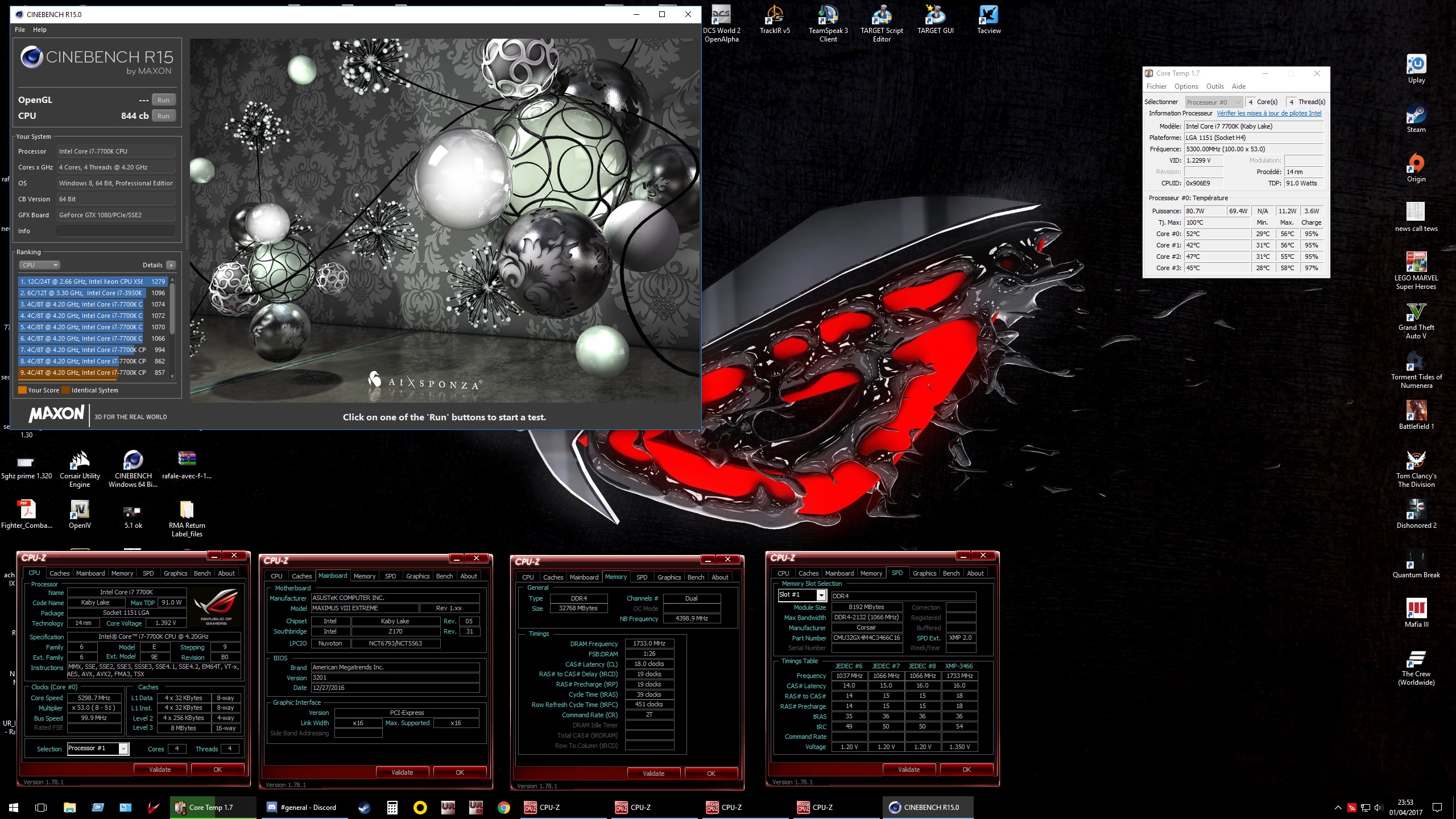Image resolution: width=1456 pixels, height=819 pixels.
Task: Select Corsair Utility Engine desktop icon
Action: coord(80,469)
